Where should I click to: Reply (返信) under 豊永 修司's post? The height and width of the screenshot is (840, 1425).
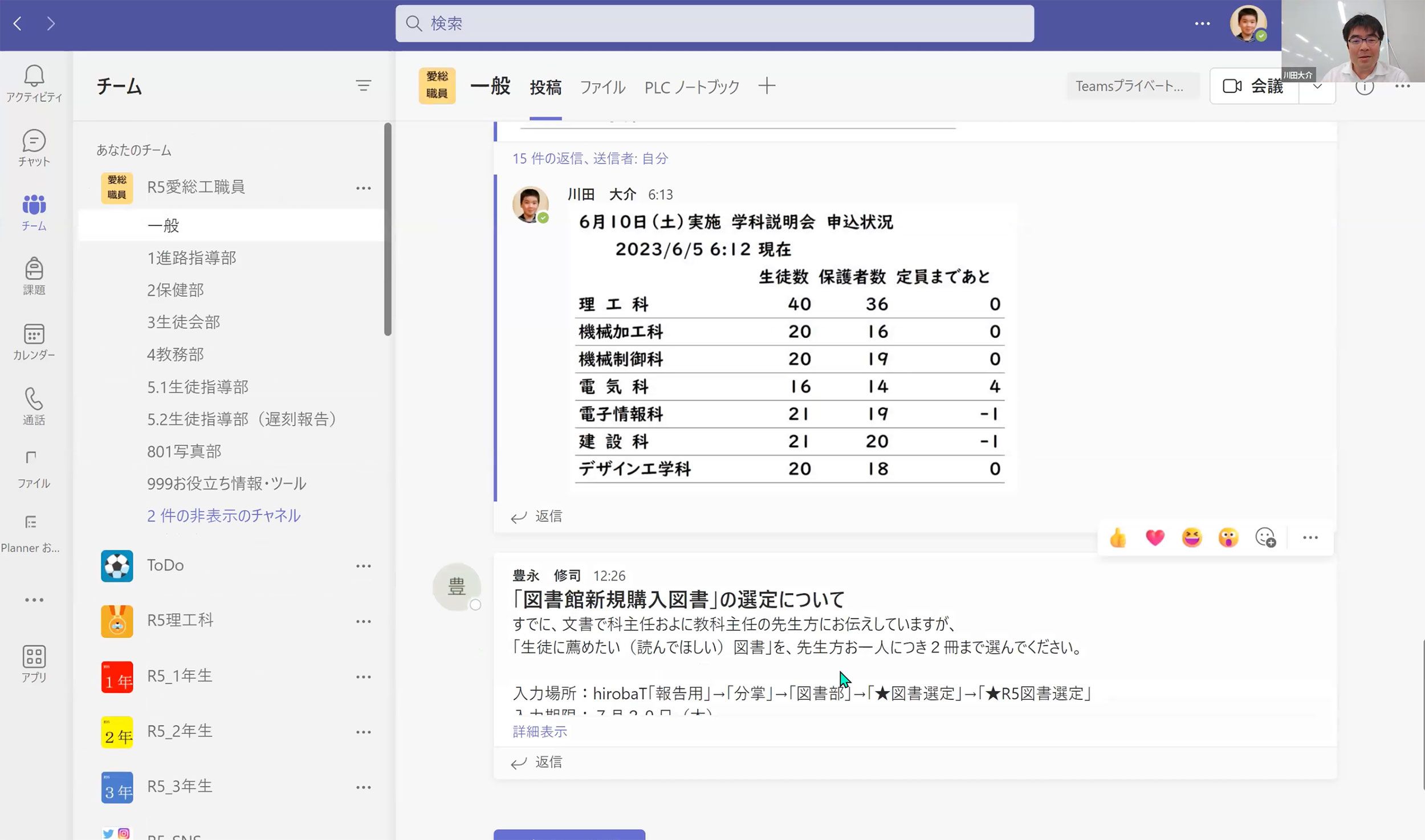536,762
